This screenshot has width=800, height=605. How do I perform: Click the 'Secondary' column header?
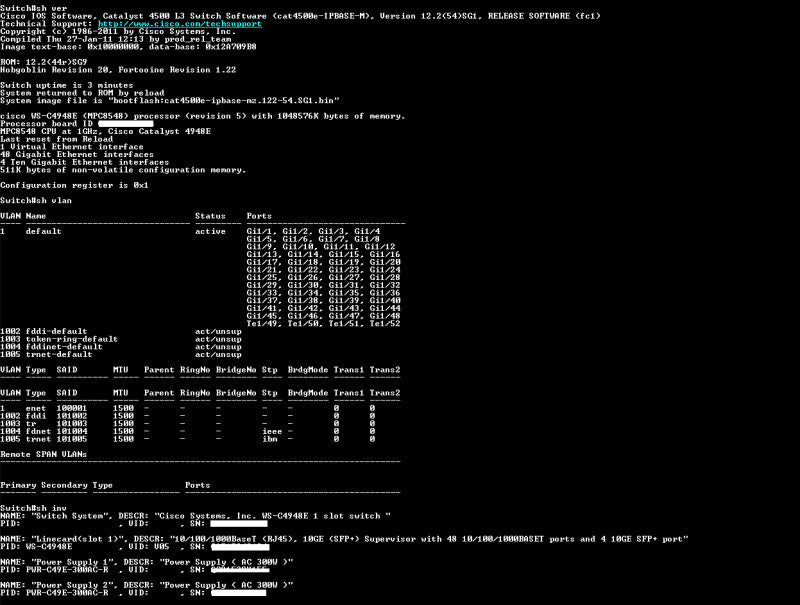pyautogui.click(x=64, y=485)
